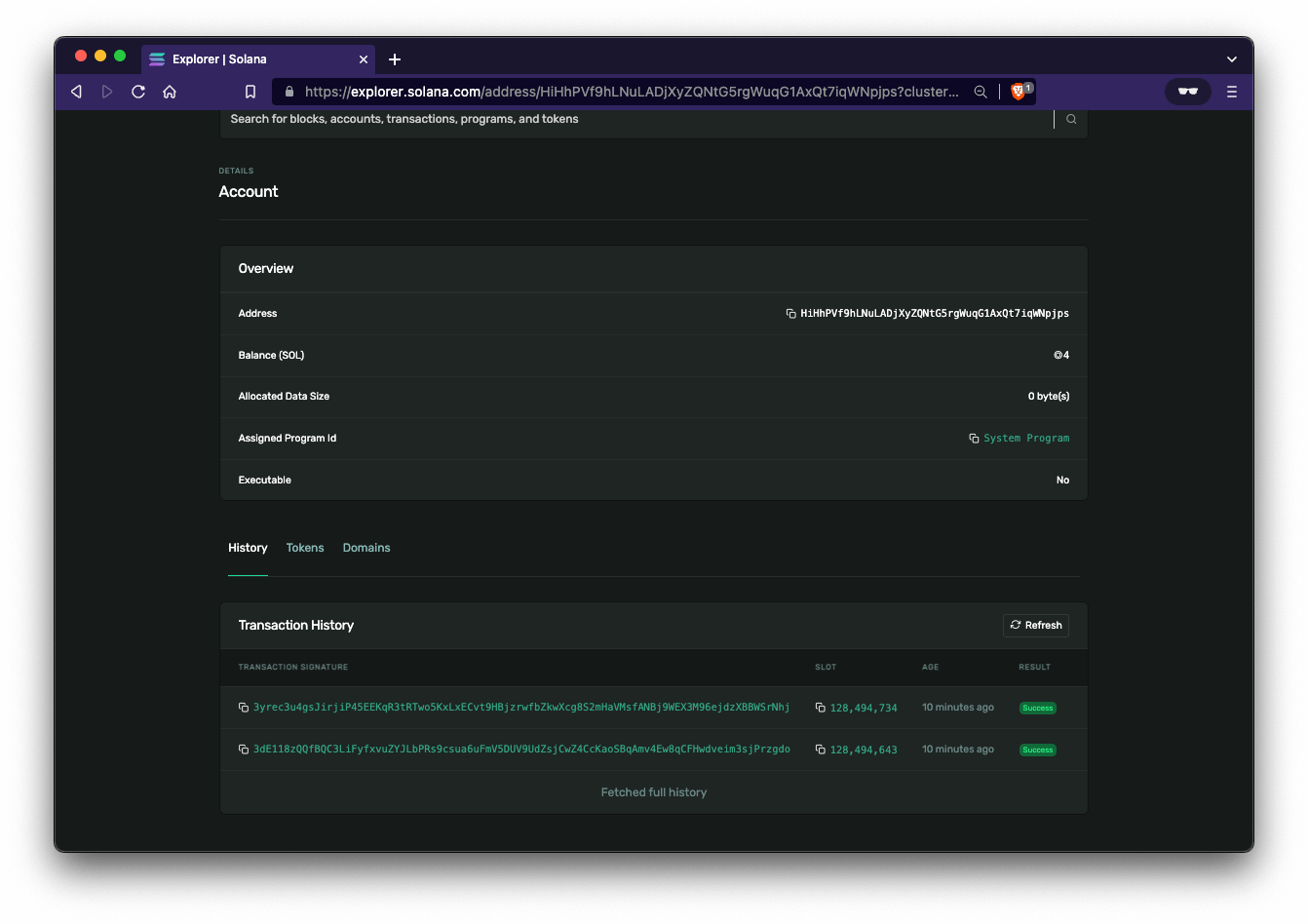Click the 'Allocated Data Size' label
Image resolution: width=1308 pixels, height=924 pixels.
tap(284, 397)
